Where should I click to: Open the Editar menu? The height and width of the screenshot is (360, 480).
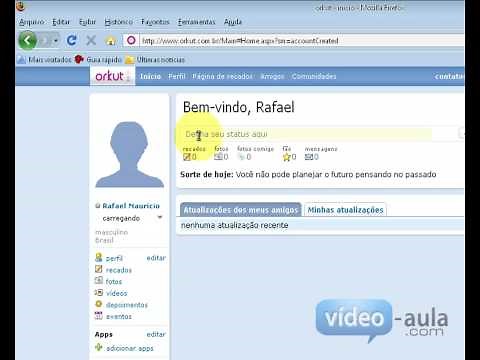[61, 22]
